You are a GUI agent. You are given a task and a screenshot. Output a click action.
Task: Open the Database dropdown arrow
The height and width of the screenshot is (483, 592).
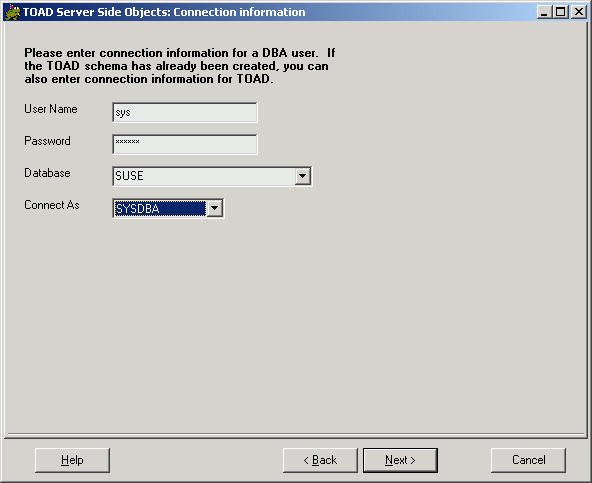point(302,176)
